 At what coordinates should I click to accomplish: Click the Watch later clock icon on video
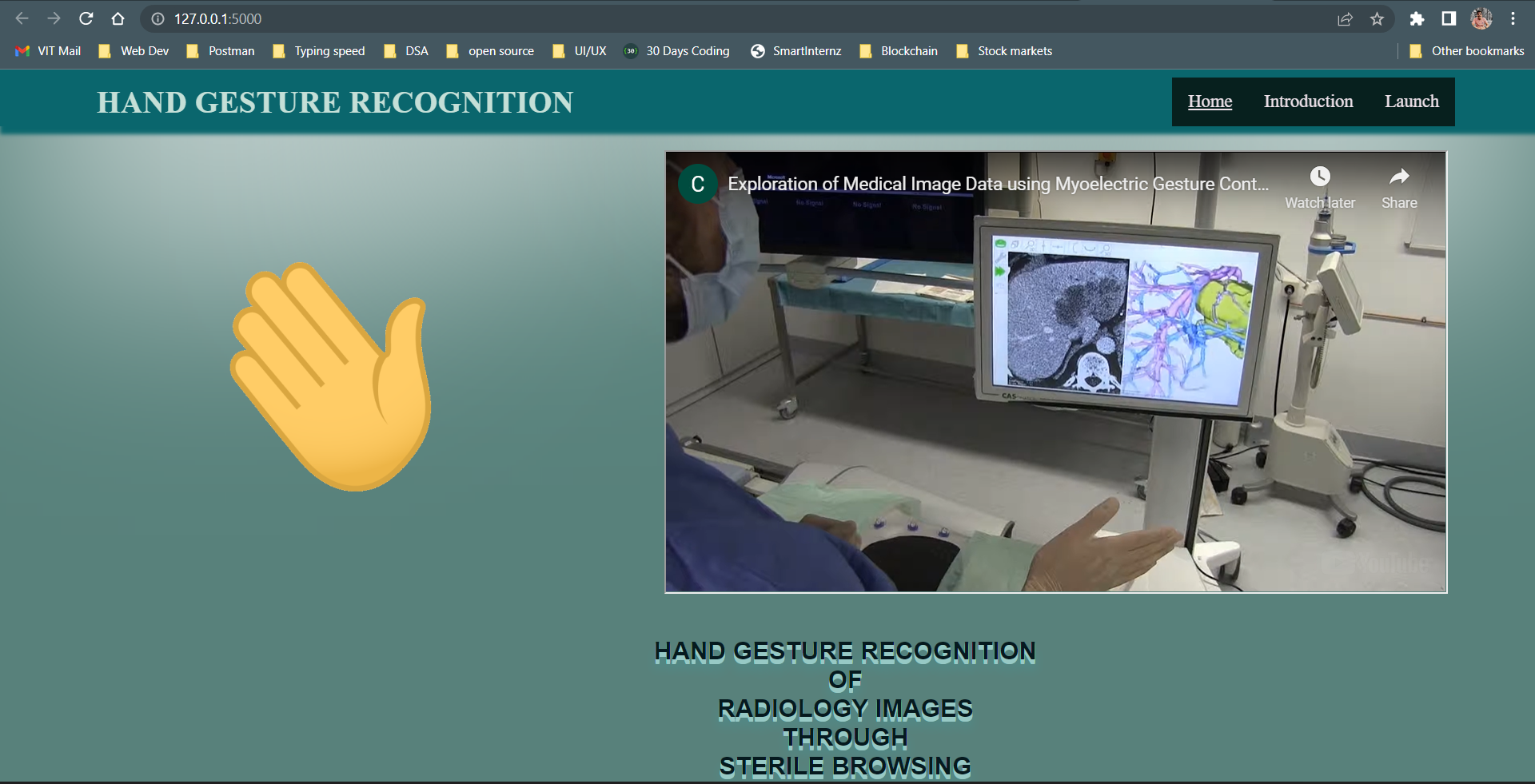[1320, 177]
